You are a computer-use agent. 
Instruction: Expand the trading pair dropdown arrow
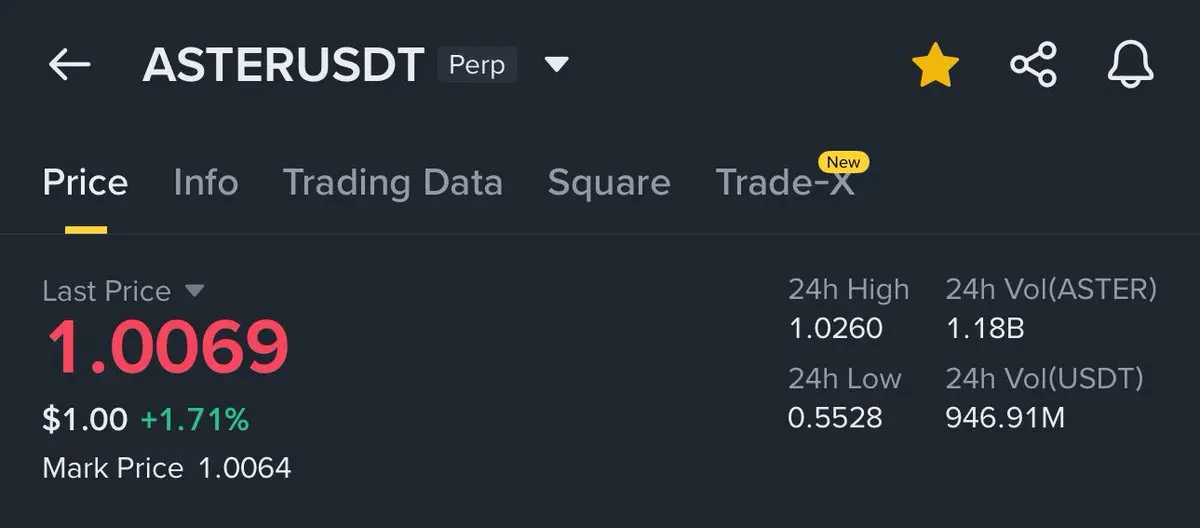coord(556,66)
